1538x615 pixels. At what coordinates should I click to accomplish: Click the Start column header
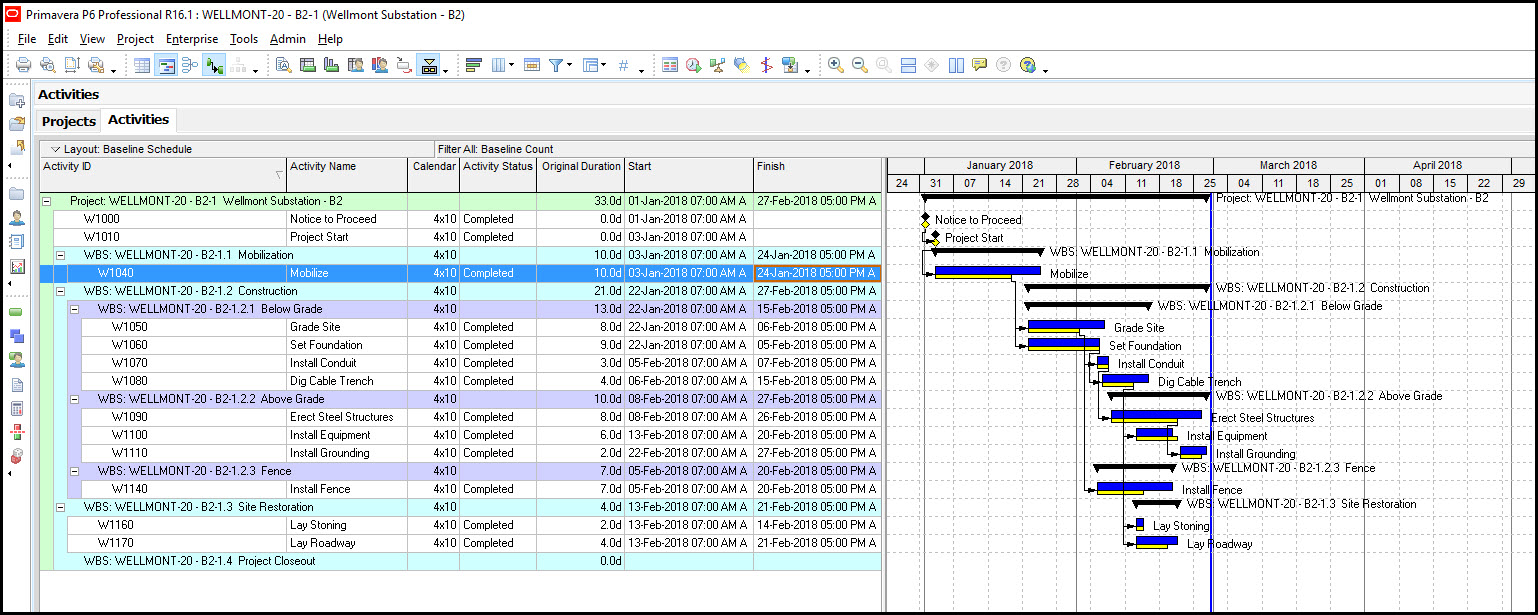pos(689,174)
